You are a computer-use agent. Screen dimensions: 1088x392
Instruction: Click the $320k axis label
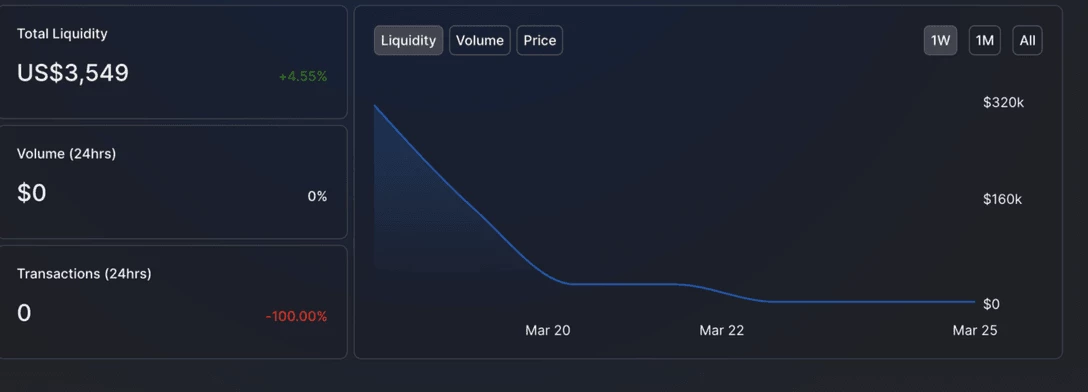point(1003,103)
